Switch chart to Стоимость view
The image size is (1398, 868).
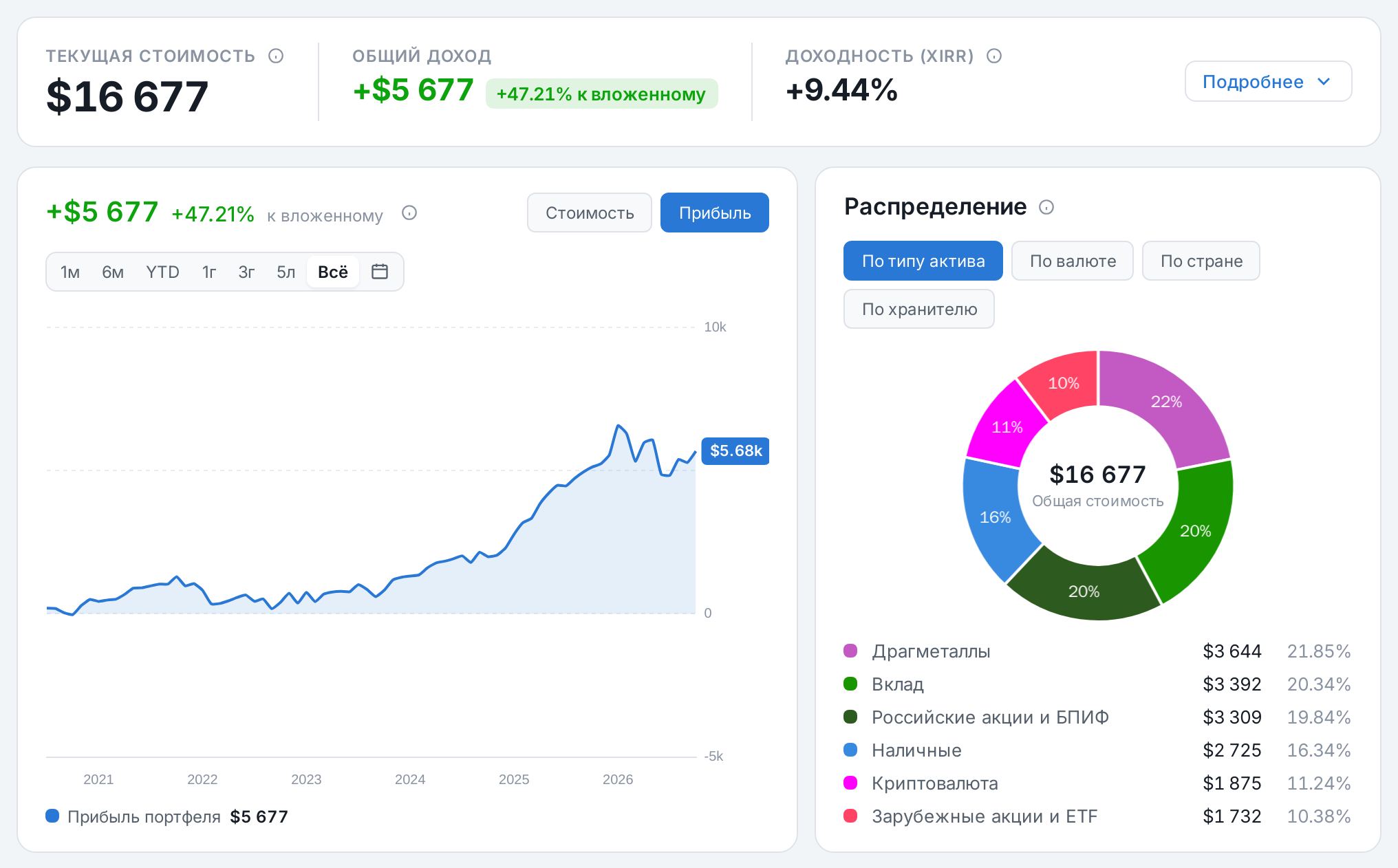click(590, 213)
